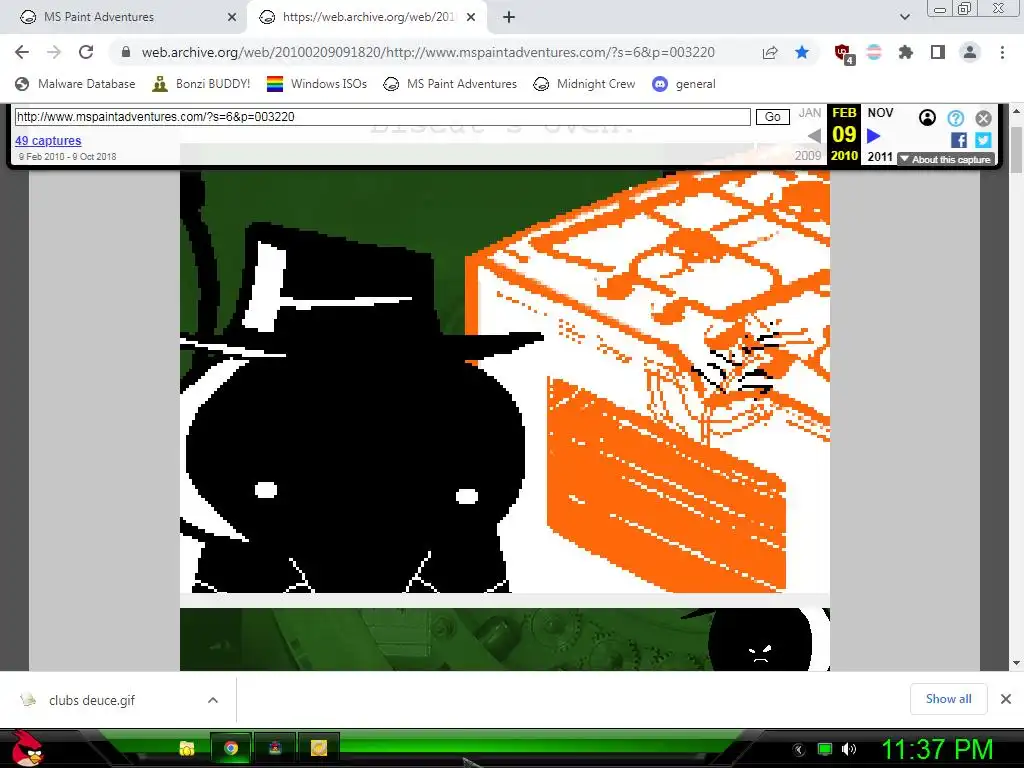Click the page scrollbar up arrow

1017,111
